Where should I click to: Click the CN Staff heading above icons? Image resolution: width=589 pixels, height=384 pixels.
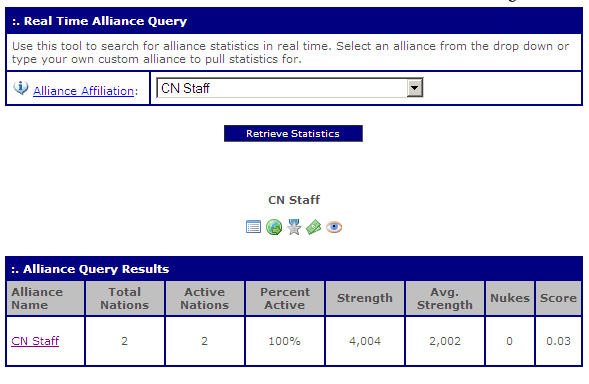pos(294,200)
